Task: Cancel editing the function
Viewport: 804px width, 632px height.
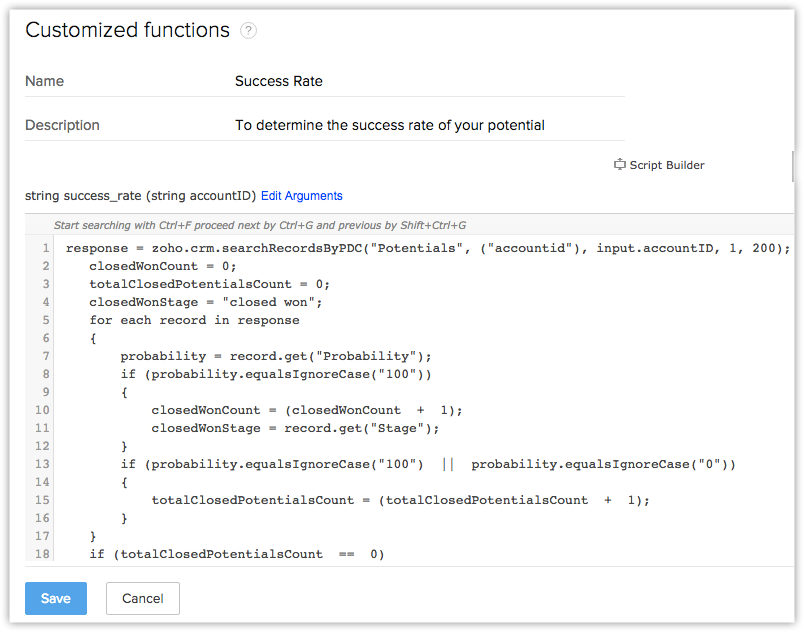Action: (x=142, y=598)
